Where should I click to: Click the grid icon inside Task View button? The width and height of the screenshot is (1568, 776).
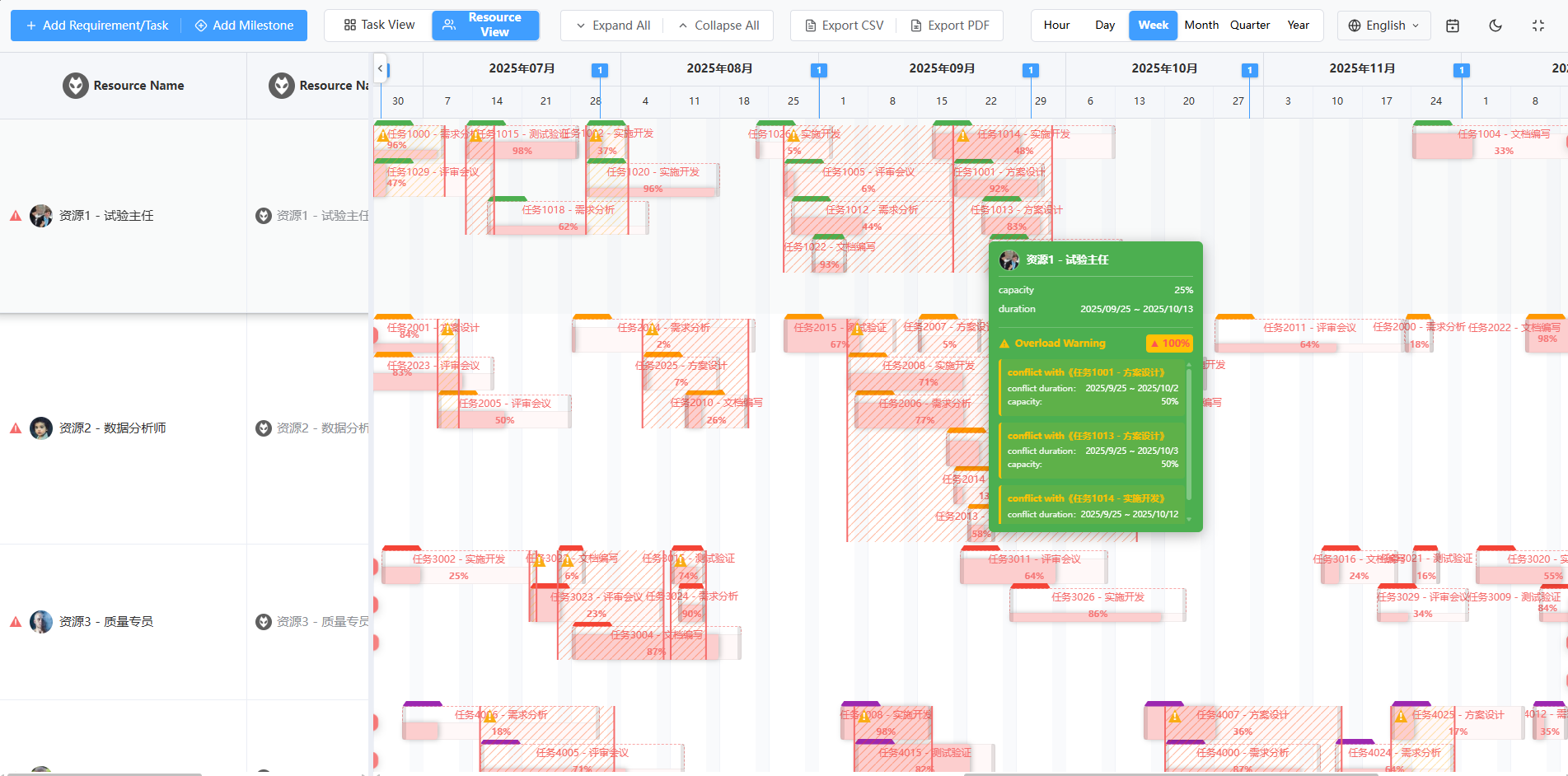[x=350, y=26]
